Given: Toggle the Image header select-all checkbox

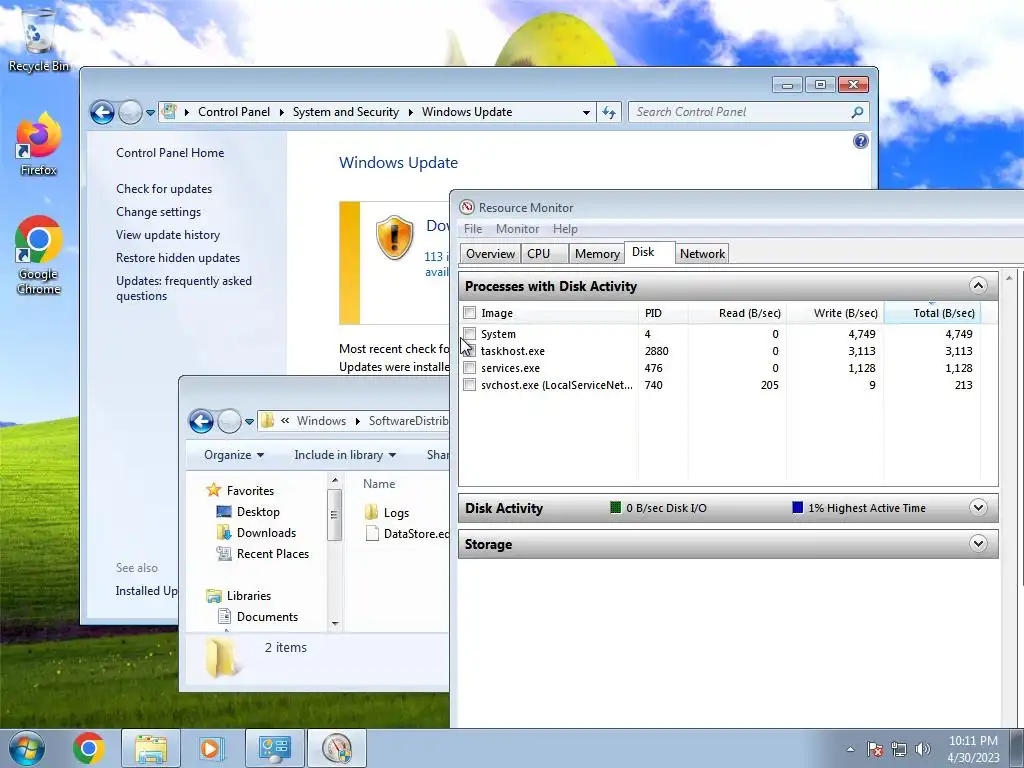Looking at the screenshot, I should 470,313.
